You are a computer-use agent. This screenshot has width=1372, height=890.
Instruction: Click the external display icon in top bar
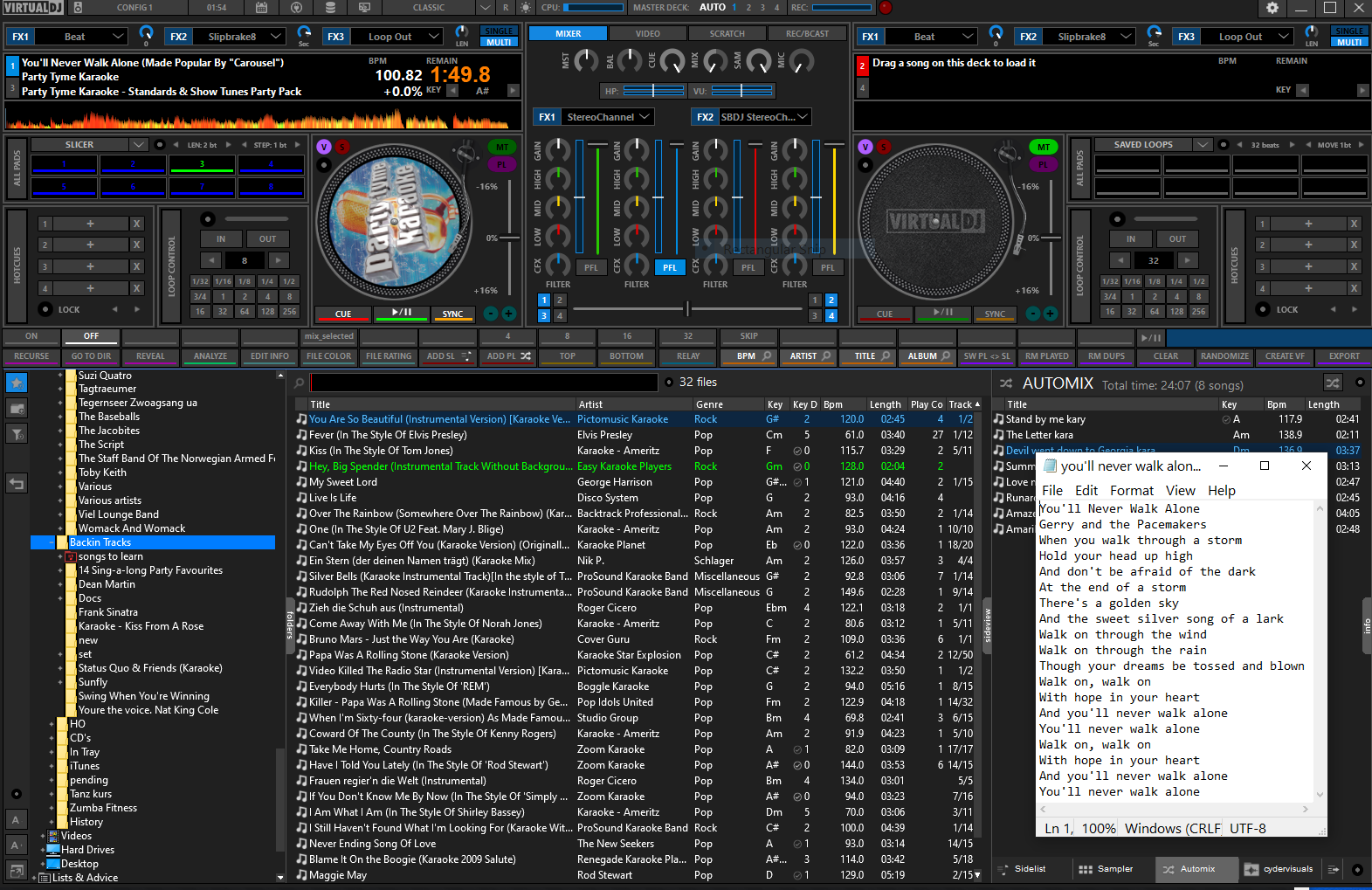click(364, 8)
